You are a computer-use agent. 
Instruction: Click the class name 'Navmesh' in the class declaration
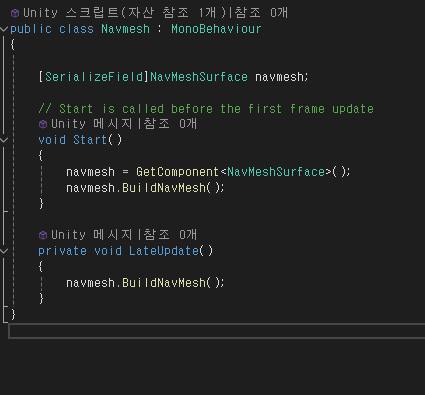click(x=126, y=29)
